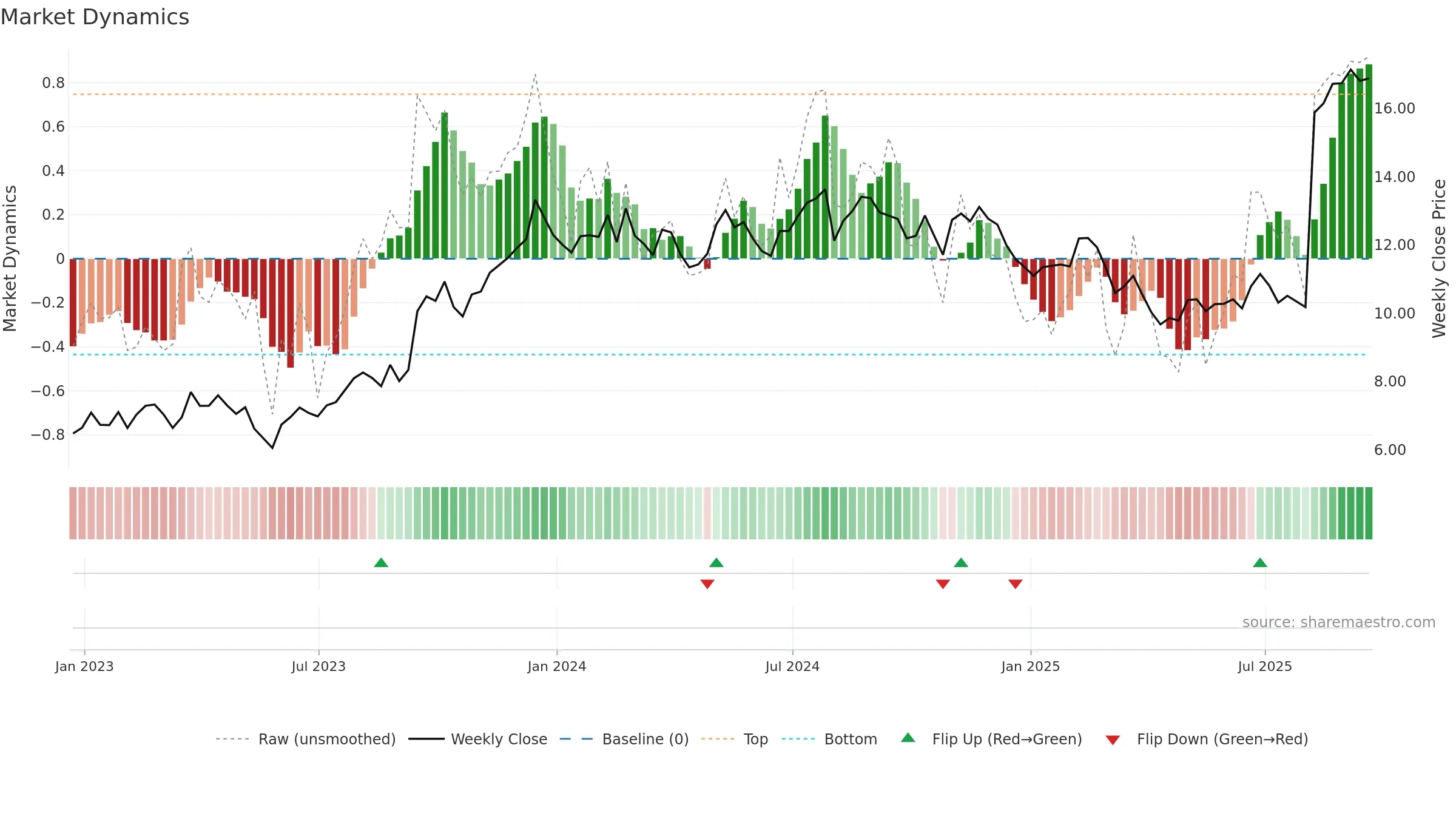This screenshot has width=1456, height=819.
Task: Click the Weekly Close legend entry
Action: [x=478, y=739]
